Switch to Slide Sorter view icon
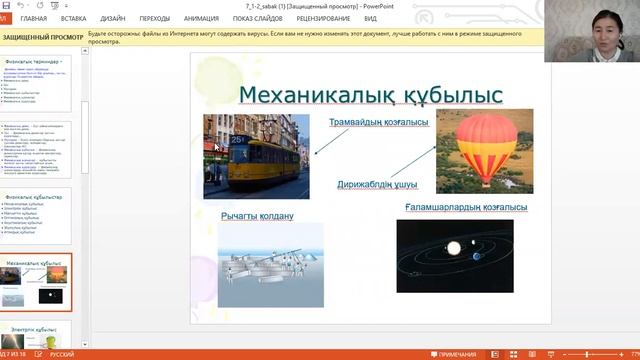This screenshot has width=640, height=360. tap(513, 354)
